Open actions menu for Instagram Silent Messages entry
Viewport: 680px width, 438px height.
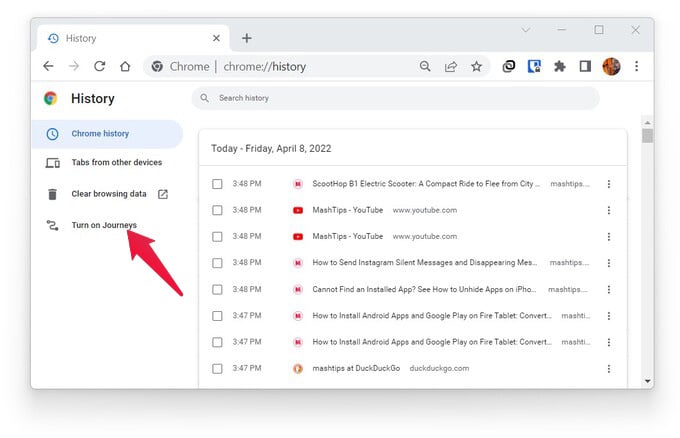(x=609, y=263)
